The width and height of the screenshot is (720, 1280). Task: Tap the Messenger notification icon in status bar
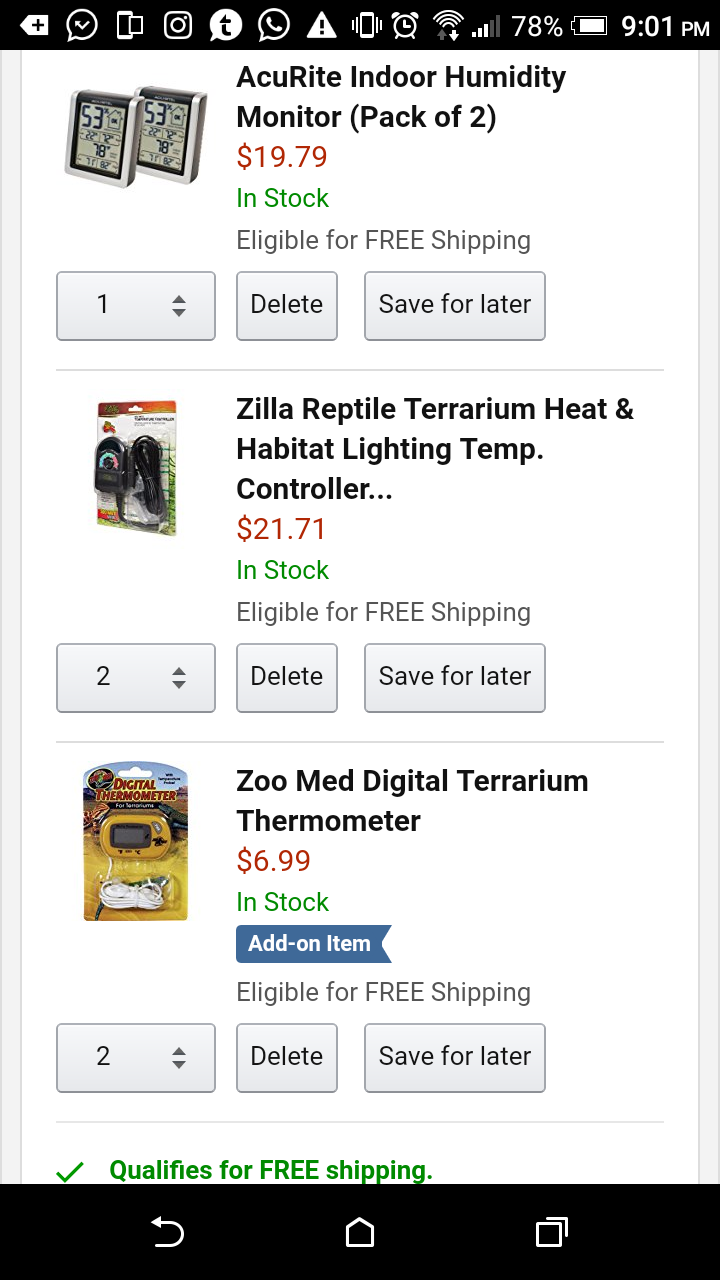(82, 26)
